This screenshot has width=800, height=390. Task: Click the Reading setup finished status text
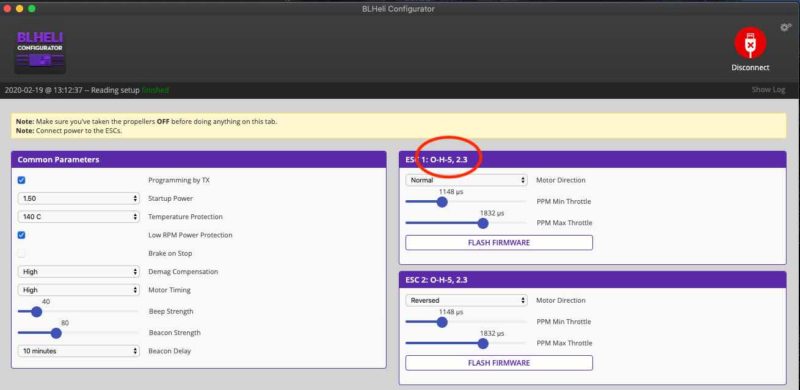[x=87, y=90]
